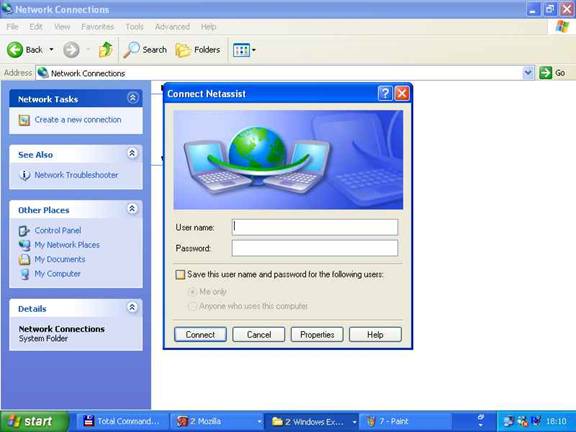Open the Mozilla taskbar group dropdown
This screenshot has width=576, height=432.
[259, 422]
